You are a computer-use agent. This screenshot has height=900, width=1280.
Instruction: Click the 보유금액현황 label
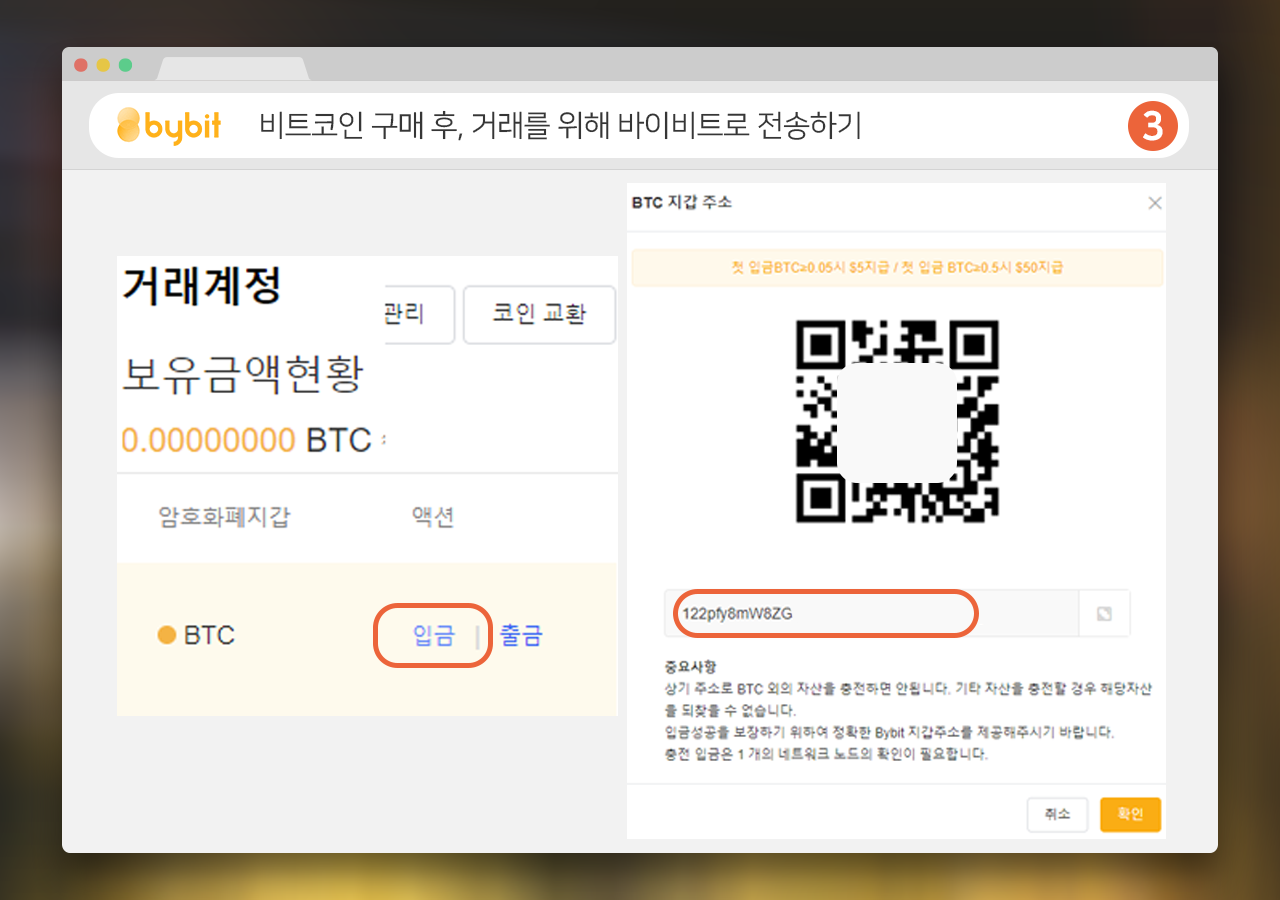pyautogui.click(x=243, y=375)
